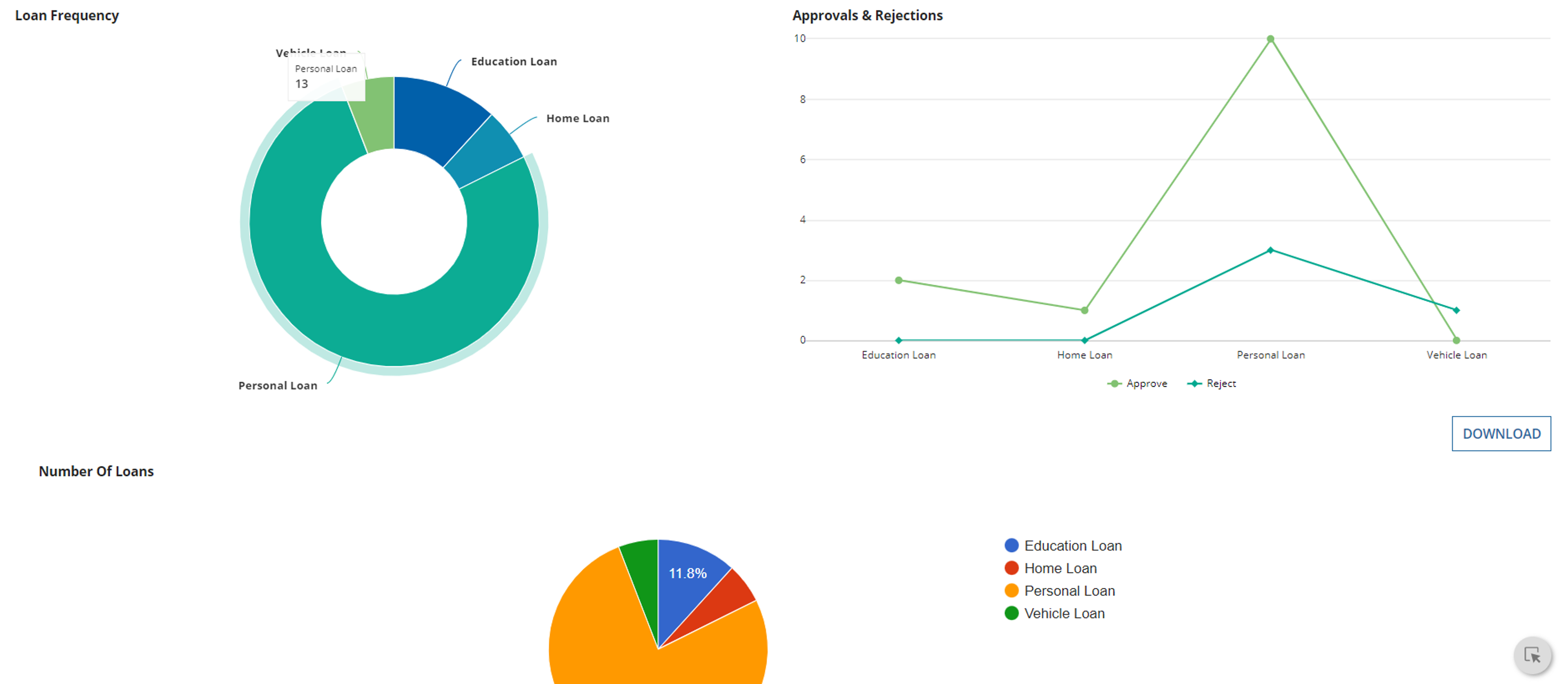Toggle the Reject series in line chart legend

(1211, 384)
